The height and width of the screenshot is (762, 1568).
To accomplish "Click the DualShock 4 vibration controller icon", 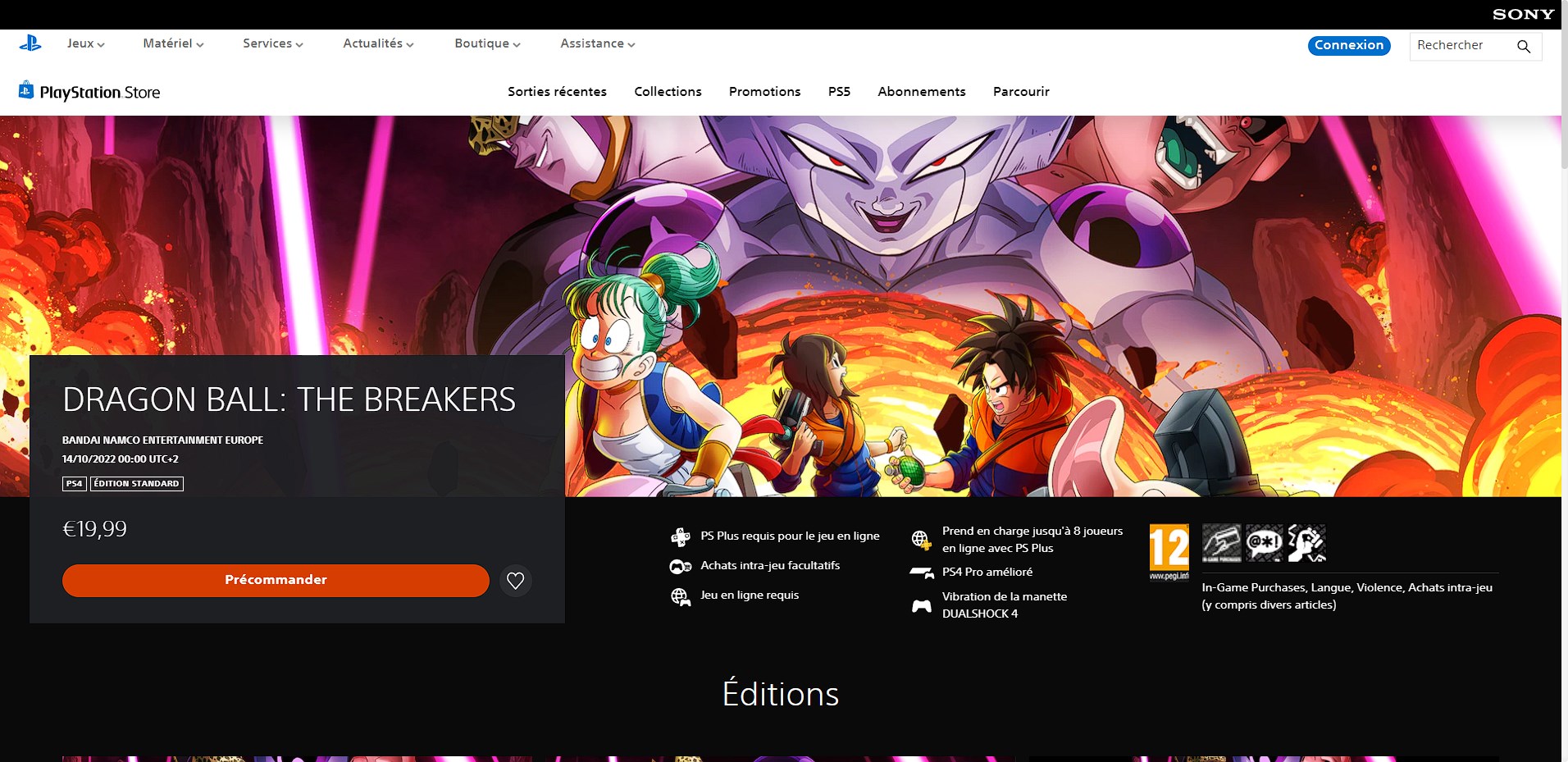I will (x=922, y=606).
